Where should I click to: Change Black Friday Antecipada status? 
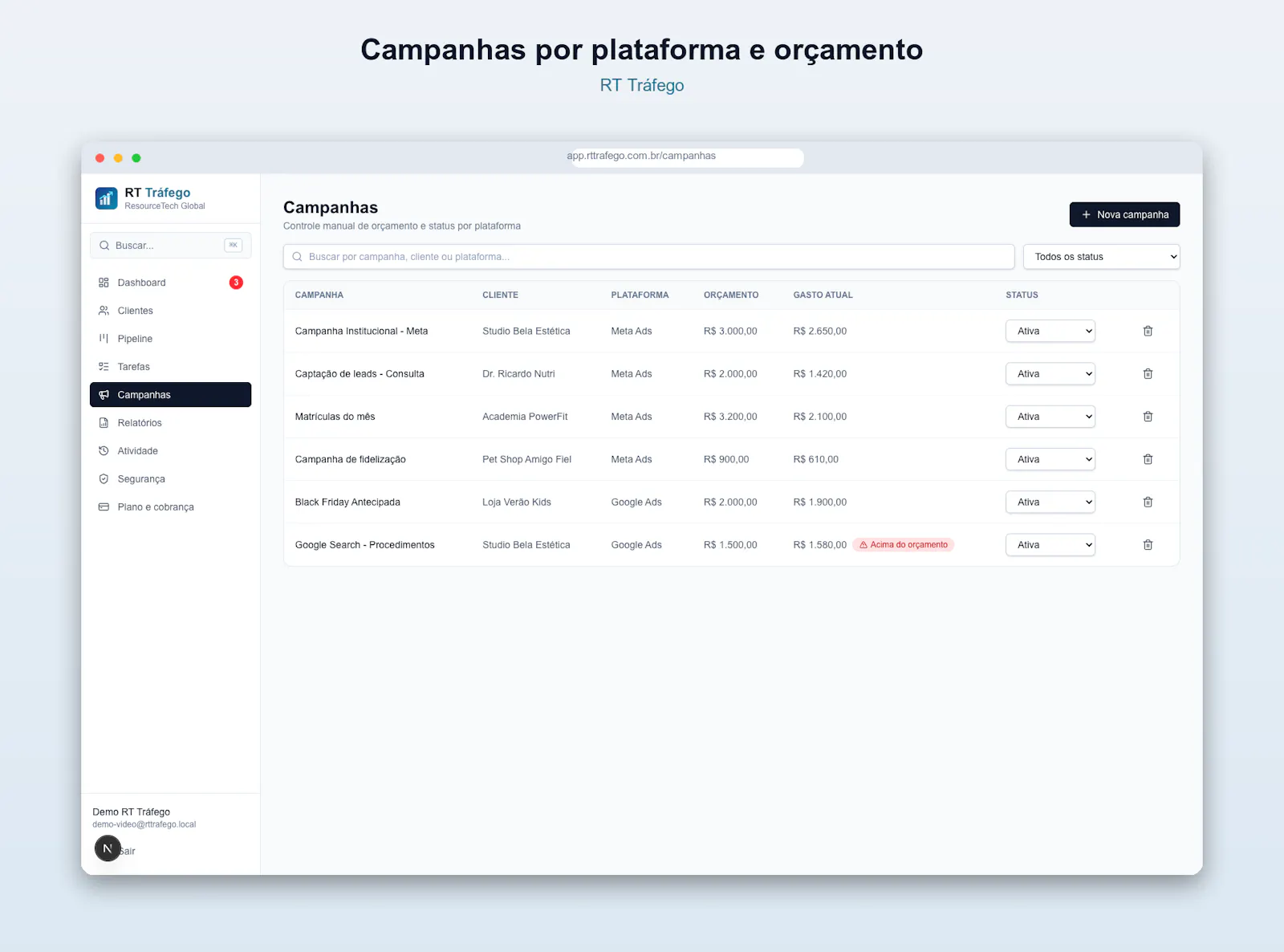pyautogui.click(x=1050, y=502)
